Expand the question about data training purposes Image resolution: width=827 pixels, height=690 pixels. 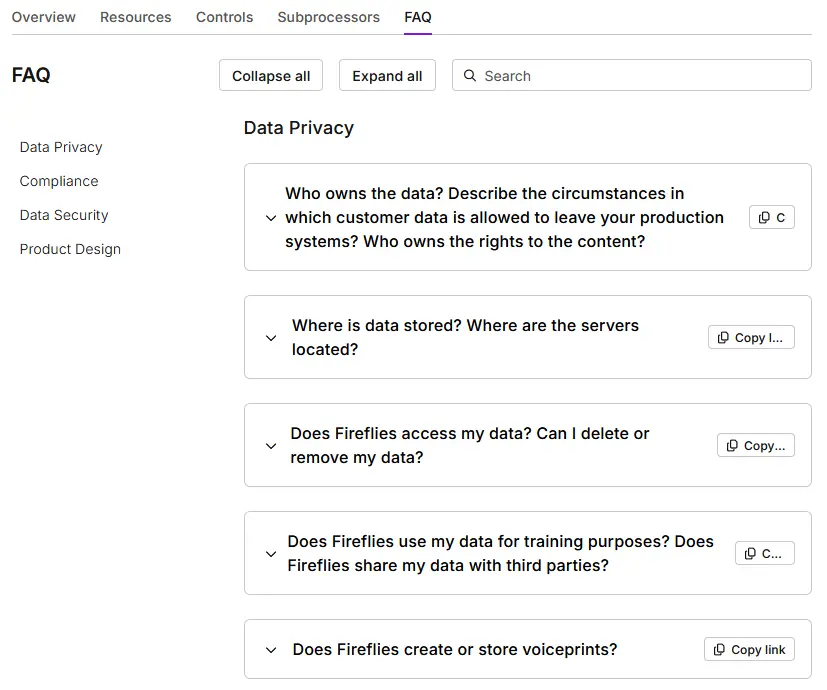coord(270,553)
